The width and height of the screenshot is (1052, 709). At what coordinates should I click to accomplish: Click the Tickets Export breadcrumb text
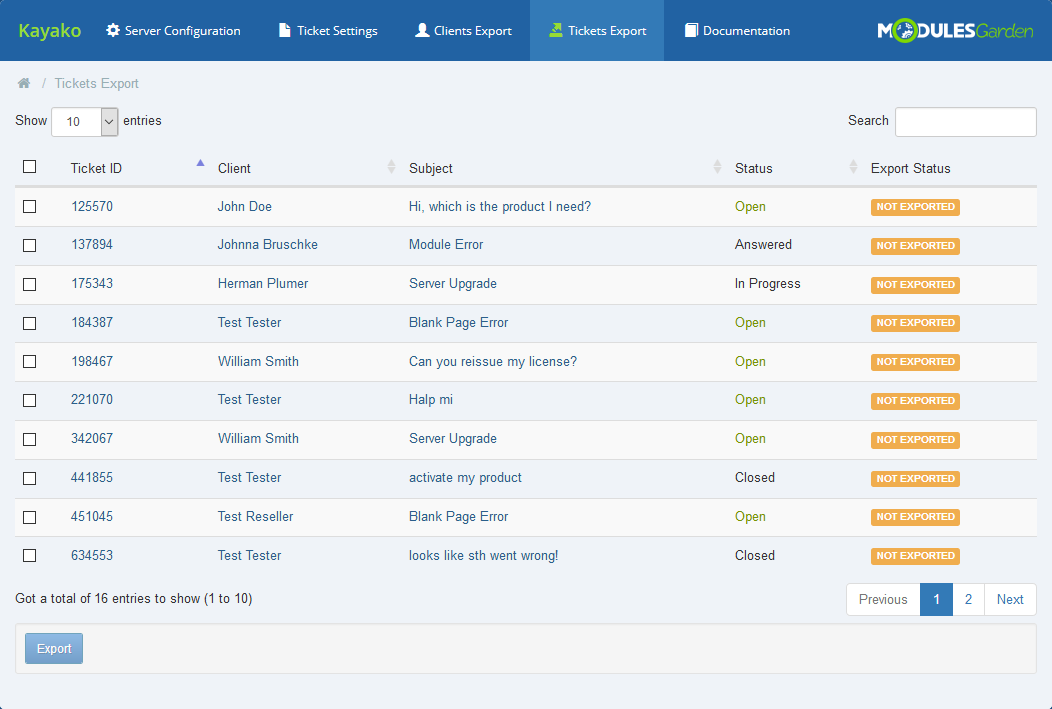[97, 83]
